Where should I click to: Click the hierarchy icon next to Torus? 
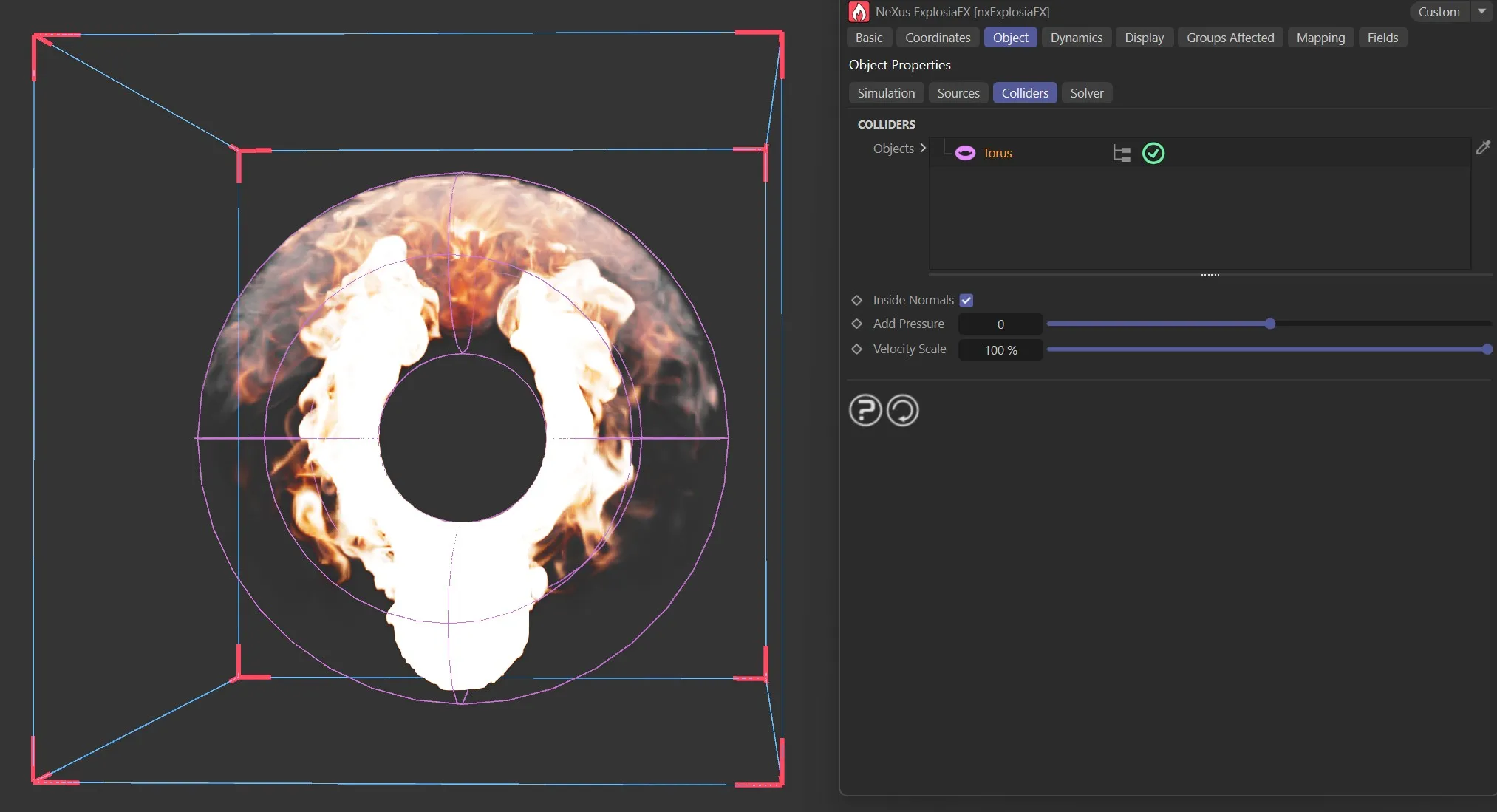click(1122, 153)
